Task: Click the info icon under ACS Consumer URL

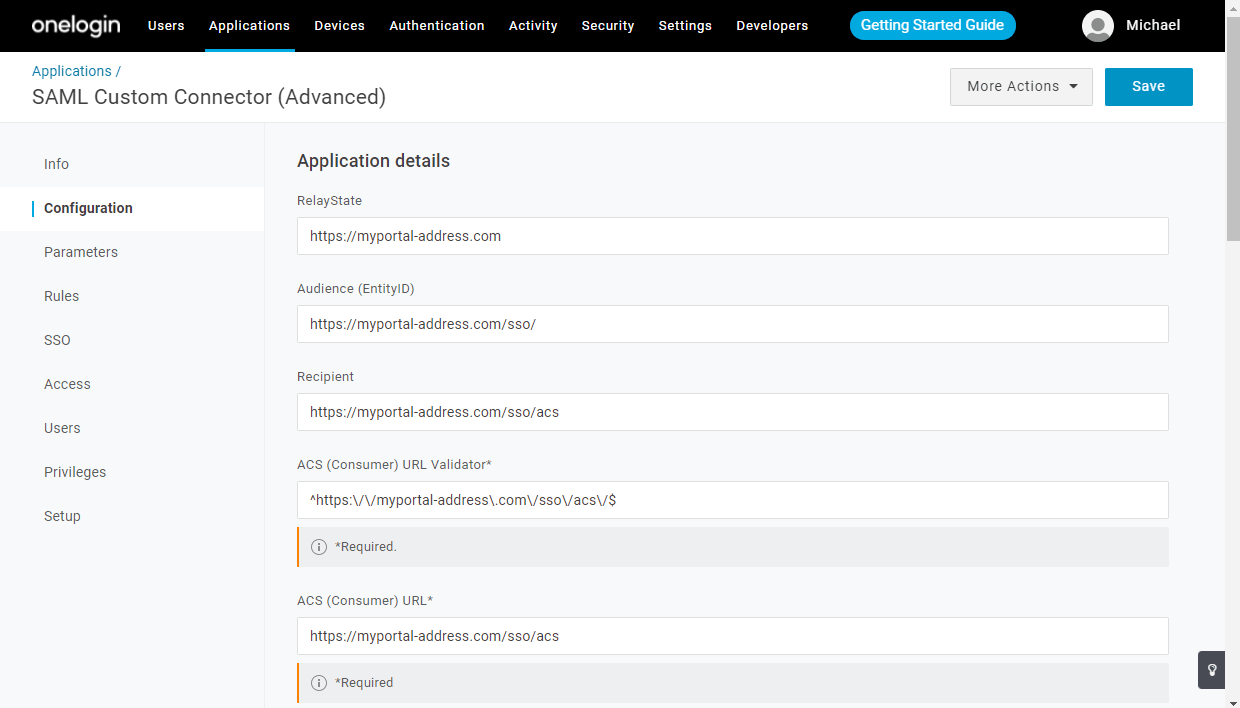Action: pyautogui.click(x=318, y=682)
